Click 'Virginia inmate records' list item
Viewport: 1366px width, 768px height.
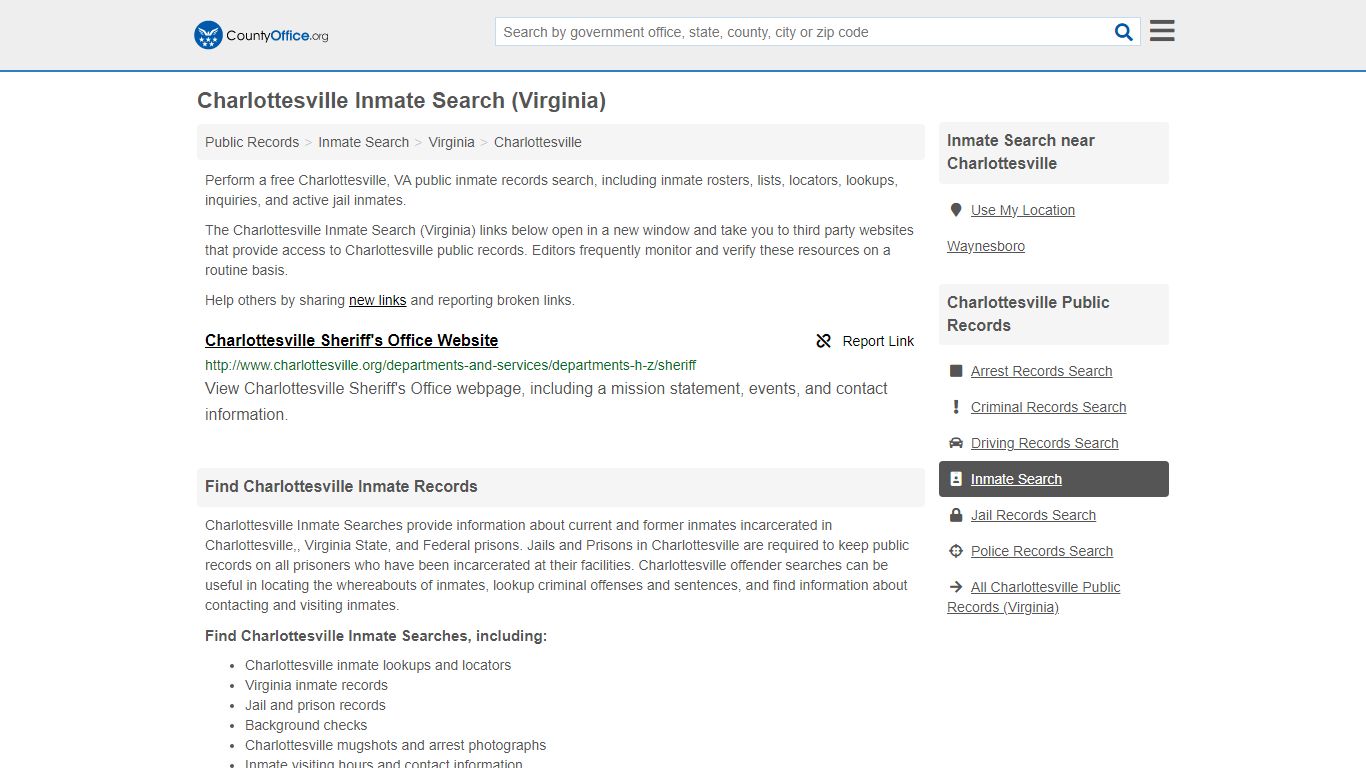coord(316,685)
